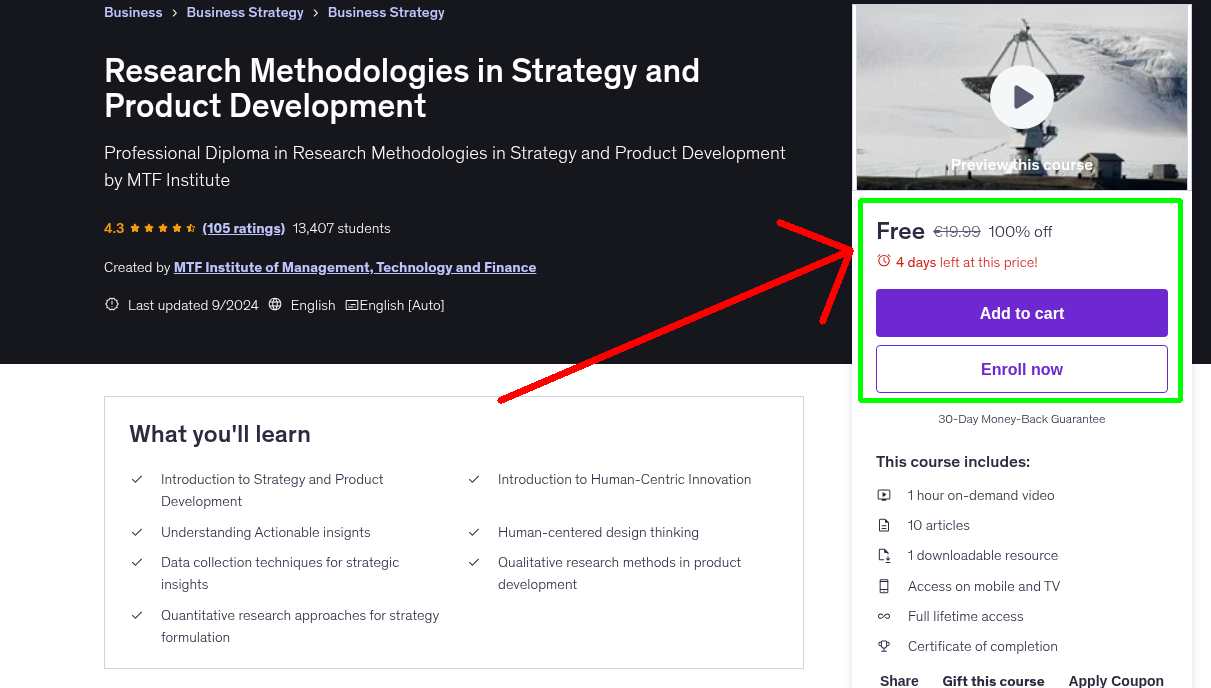Click the globe language icon
1211x688 pixels.
(x=276, y=305)
